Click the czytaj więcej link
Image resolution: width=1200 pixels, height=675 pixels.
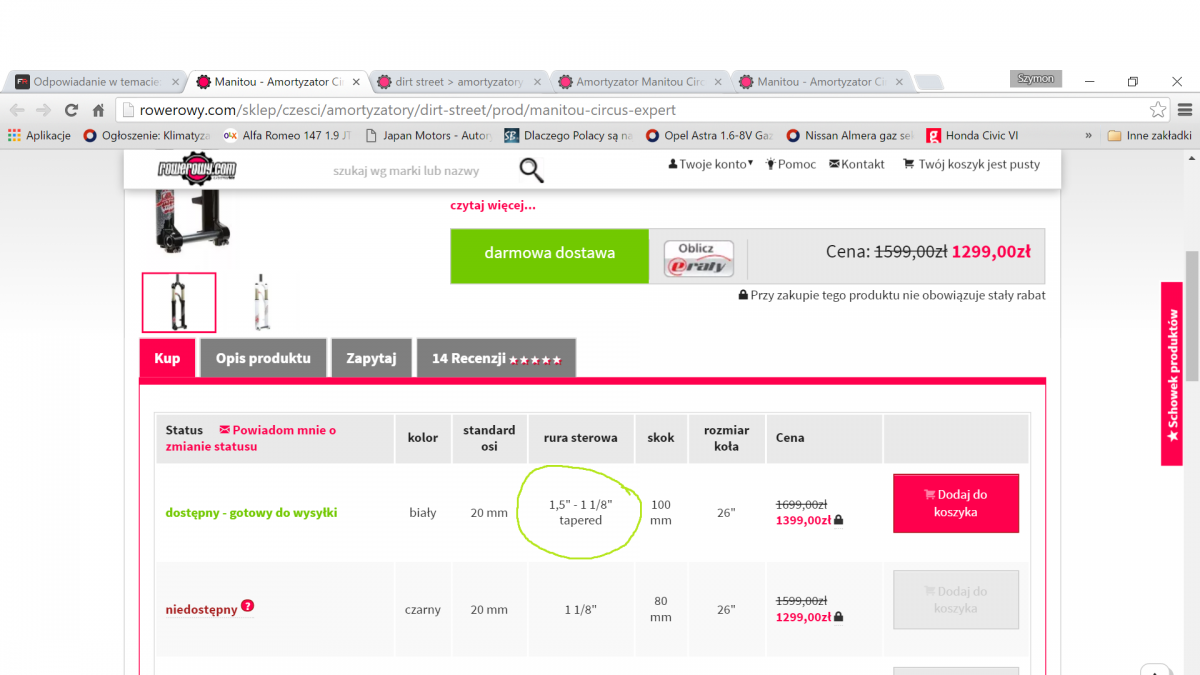point(493,206)
